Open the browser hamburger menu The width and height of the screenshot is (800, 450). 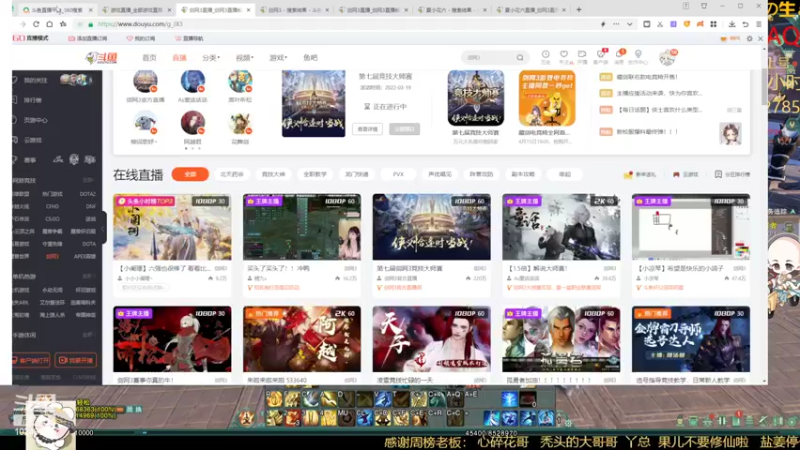point(759,24)
